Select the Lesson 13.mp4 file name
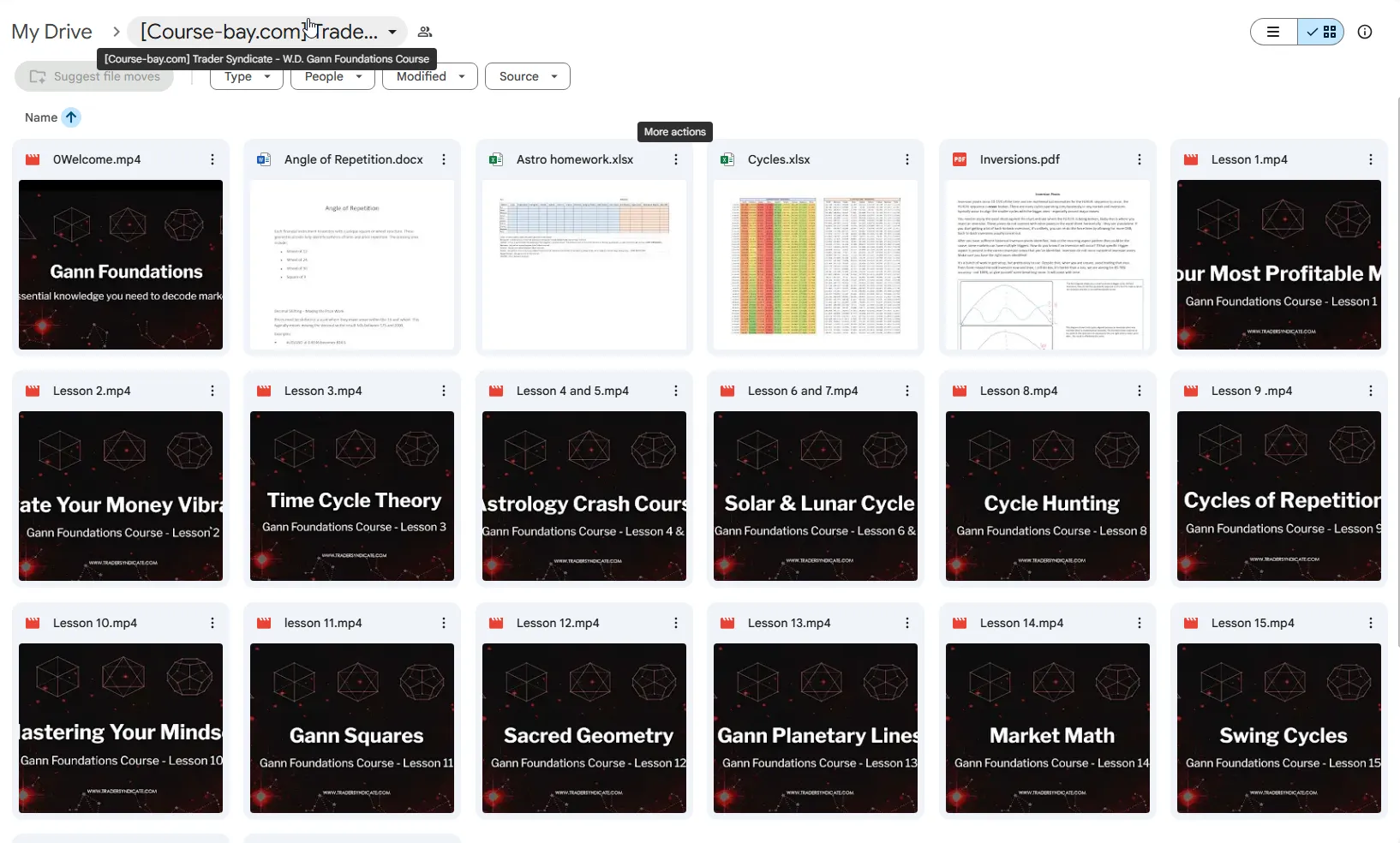Viewport: 1400px width, 843px height. 789,623
